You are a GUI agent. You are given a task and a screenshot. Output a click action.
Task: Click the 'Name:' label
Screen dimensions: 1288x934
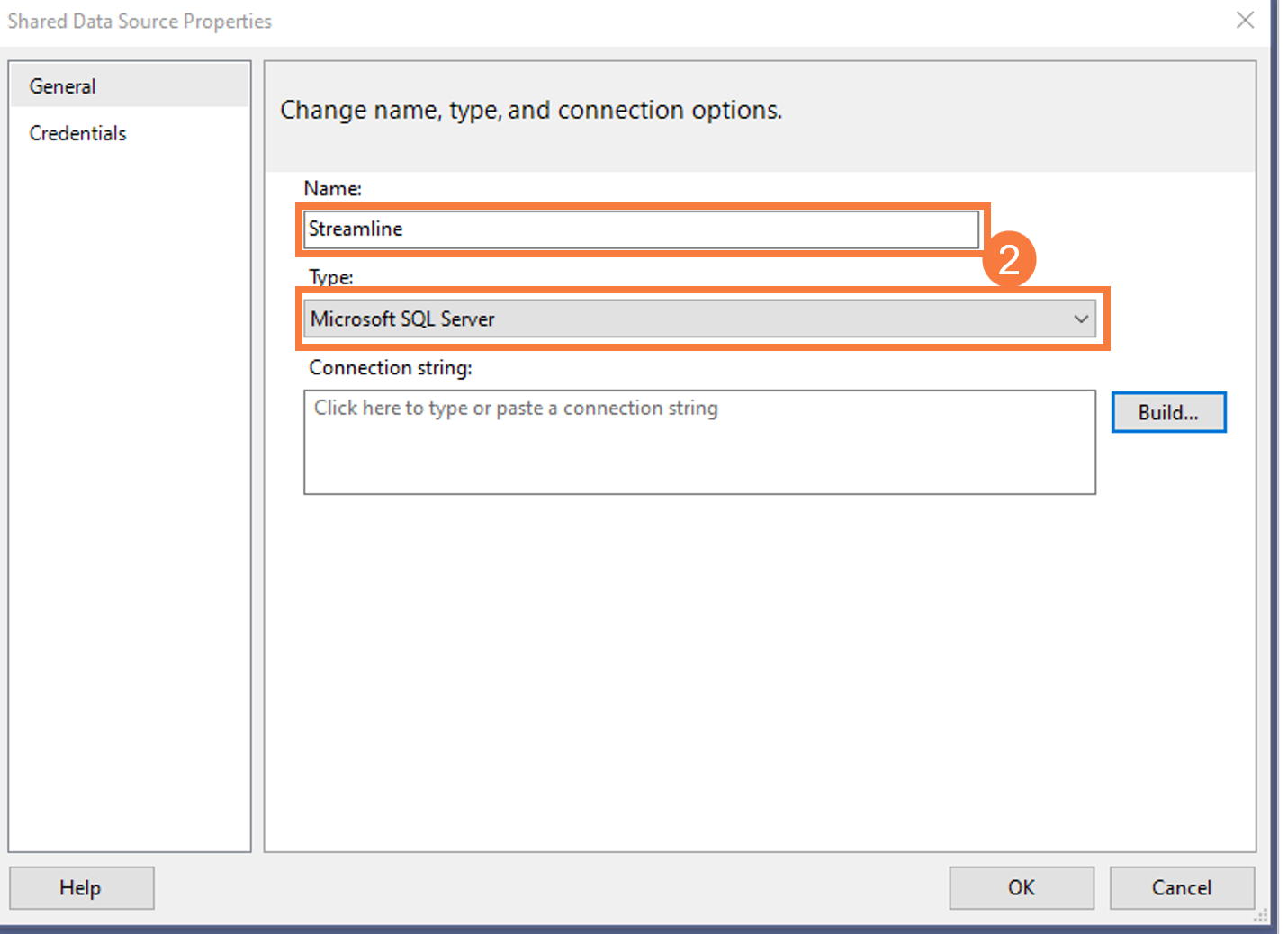tap(333, 189)
